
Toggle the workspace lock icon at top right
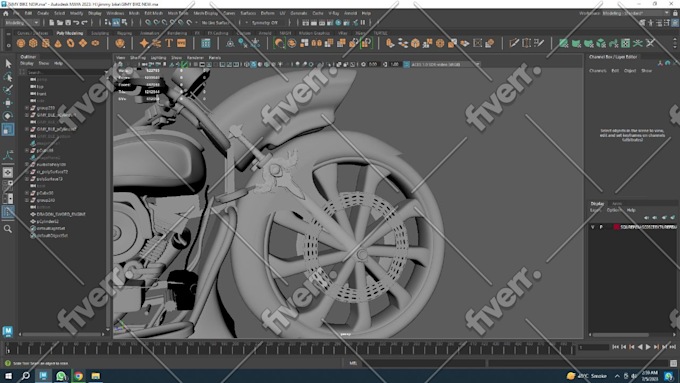point(675,13)
